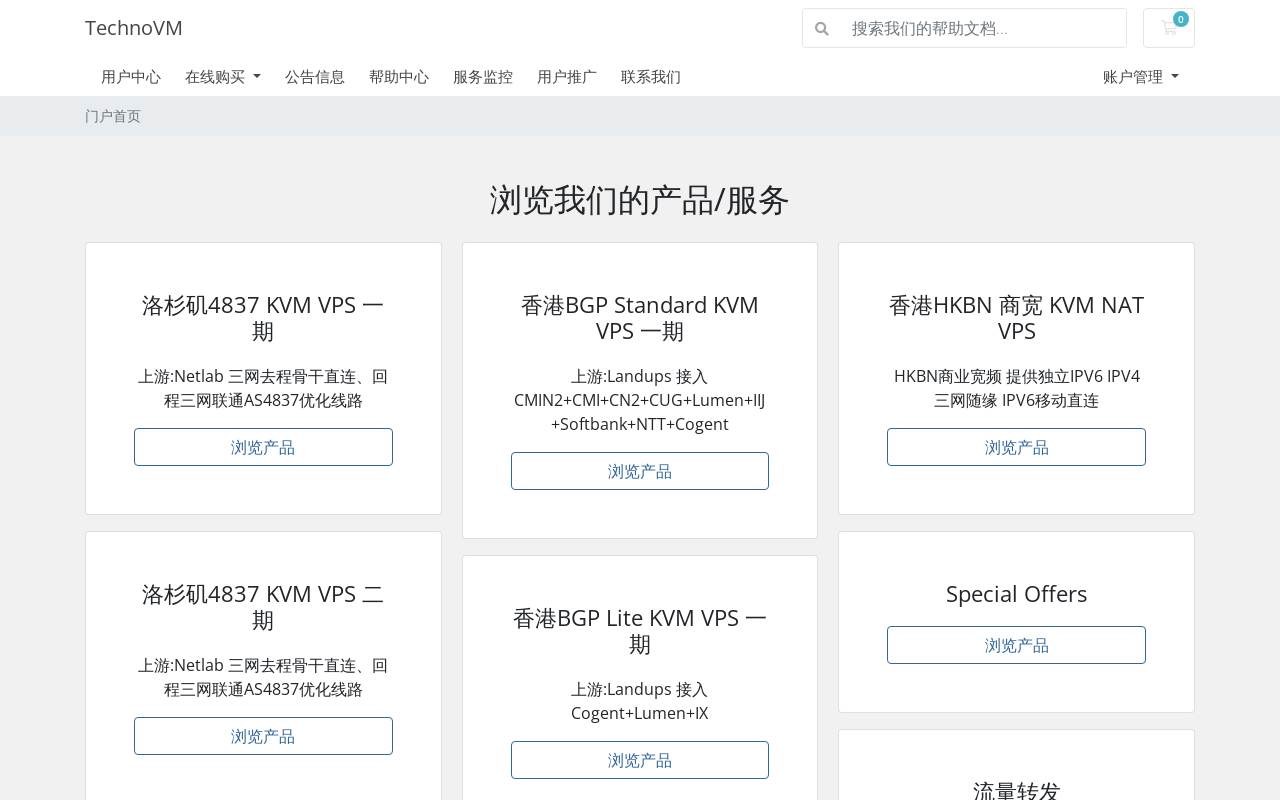Browse products for 香港BGP Lite KVM VPS
This screenshot has width=1280, height=800.
click(x=640, y=760)
